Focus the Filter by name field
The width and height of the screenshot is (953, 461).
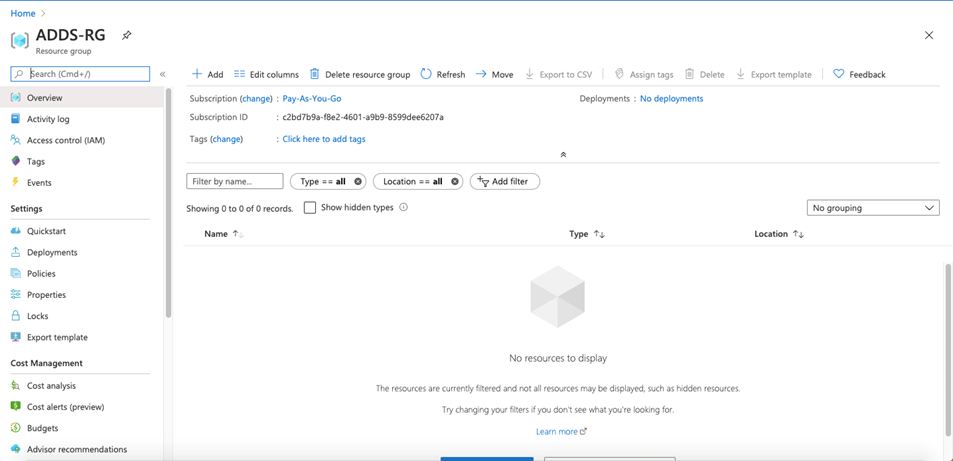(235, 181)
